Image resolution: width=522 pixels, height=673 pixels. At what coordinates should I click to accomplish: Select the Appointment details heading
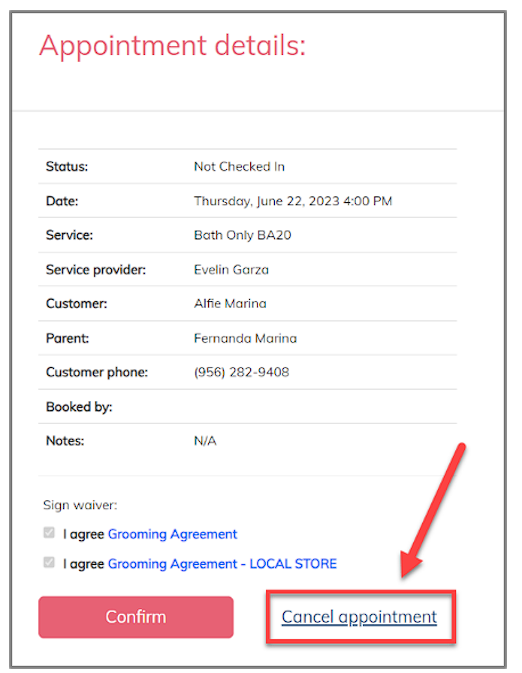coord(173,46)
